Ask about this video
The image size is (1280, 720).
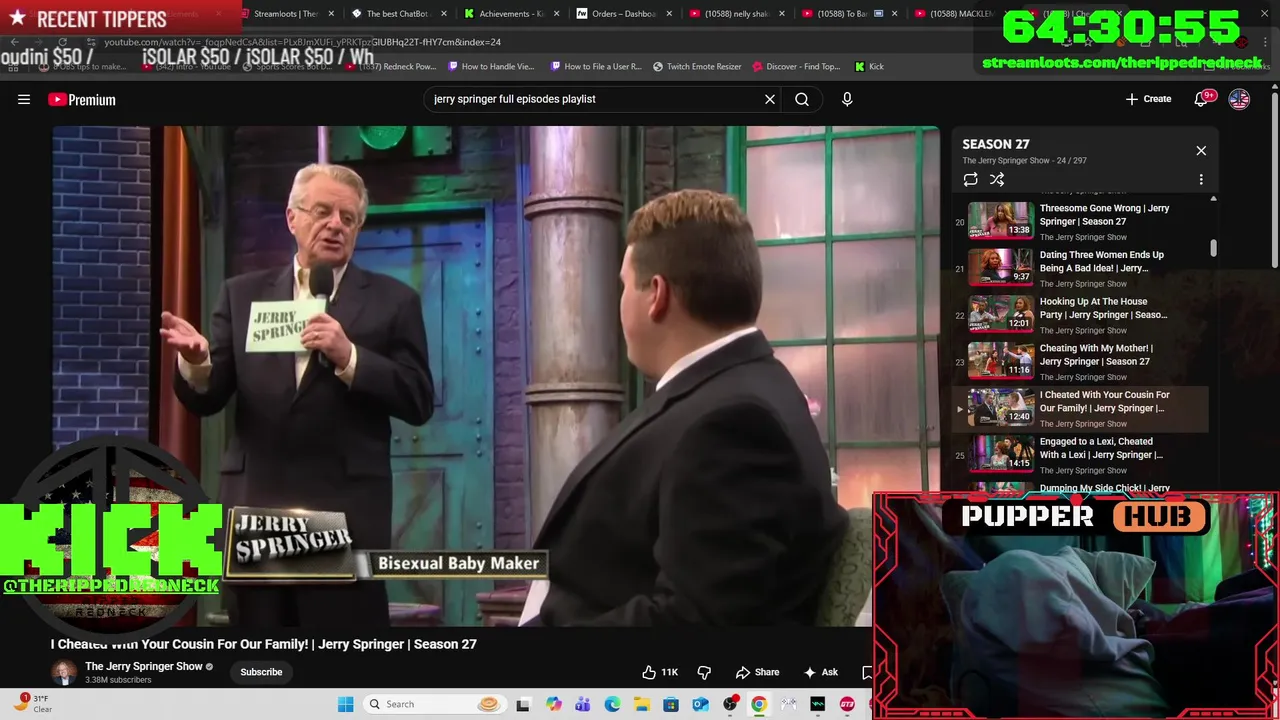pyautogui.click(x=821, y=672)
